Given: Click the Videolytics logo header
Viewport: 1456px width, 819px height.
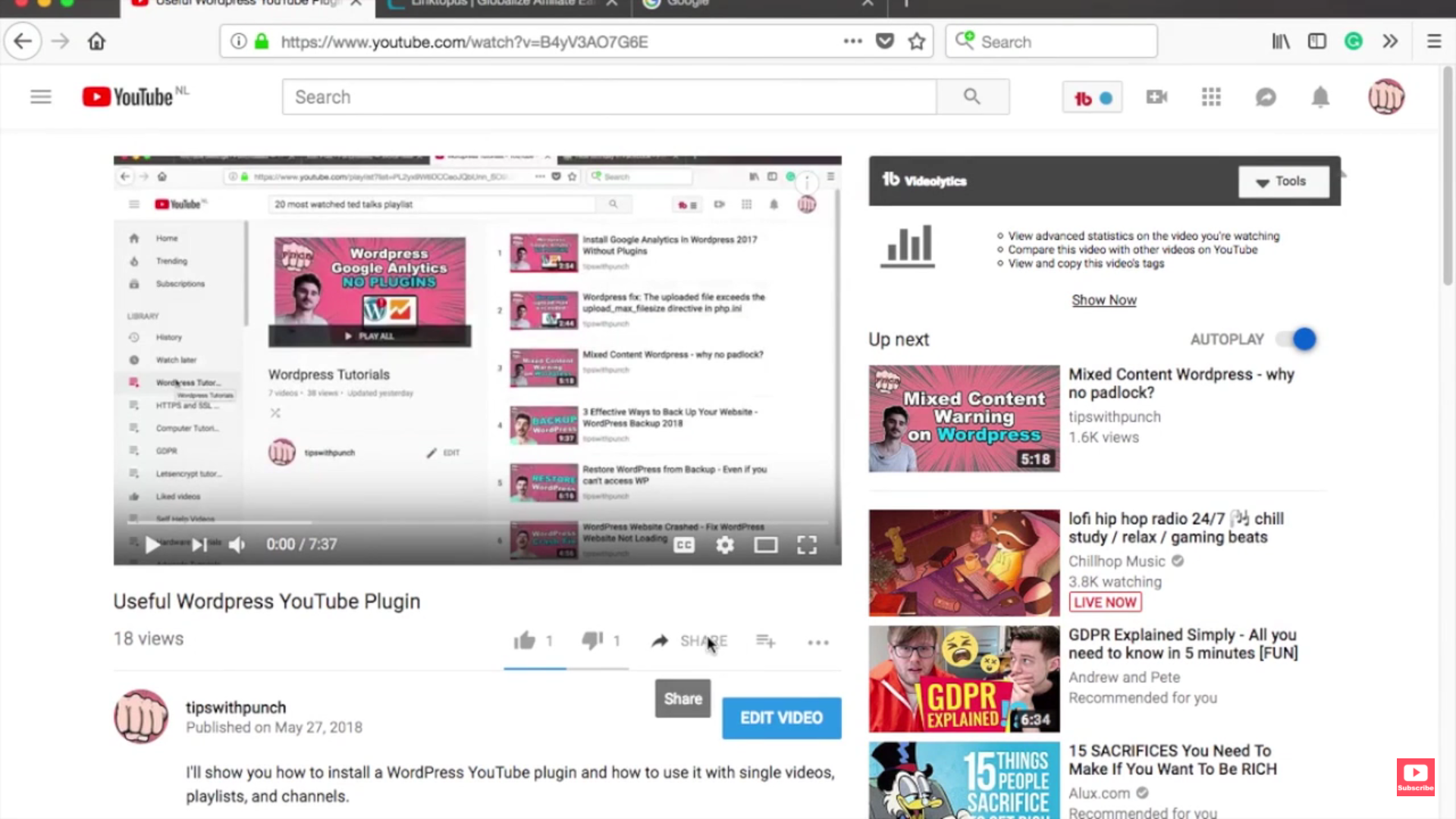Looking at the screenshot, I should [924, 180].
